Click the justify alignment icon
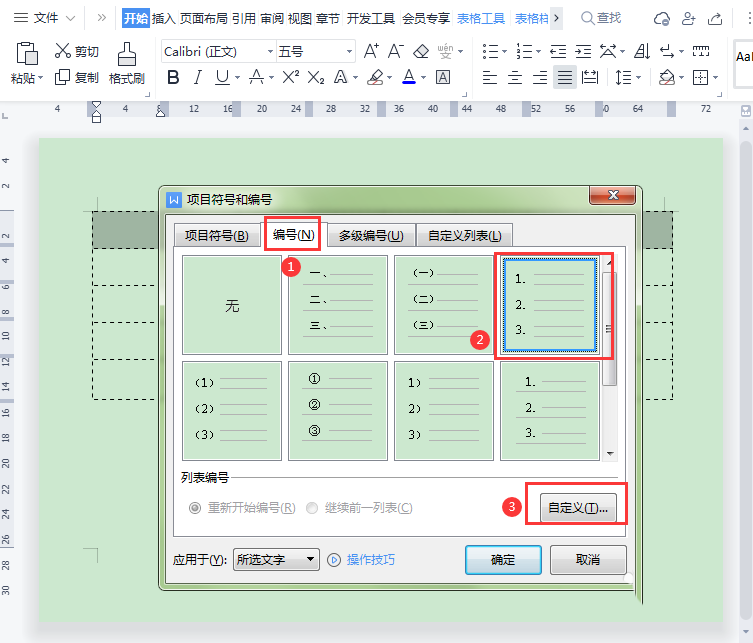 [565, 77]
